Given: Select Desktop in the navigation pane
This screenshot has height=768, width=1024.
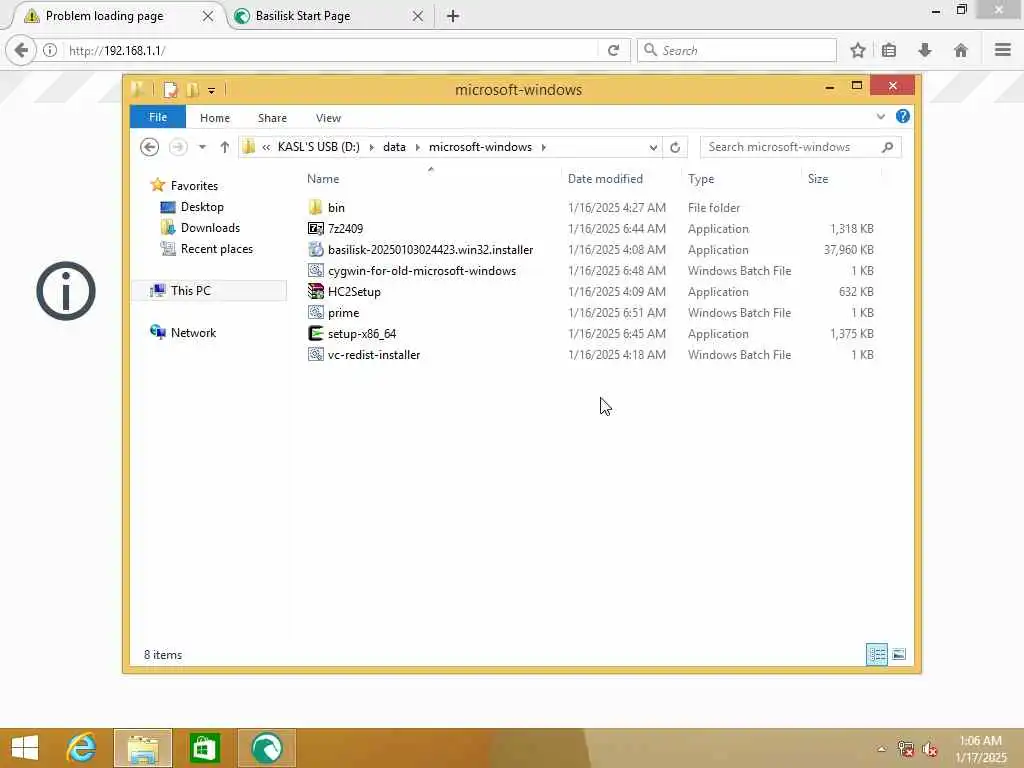Looking at the screenshot, I should (x=202, y=206).
